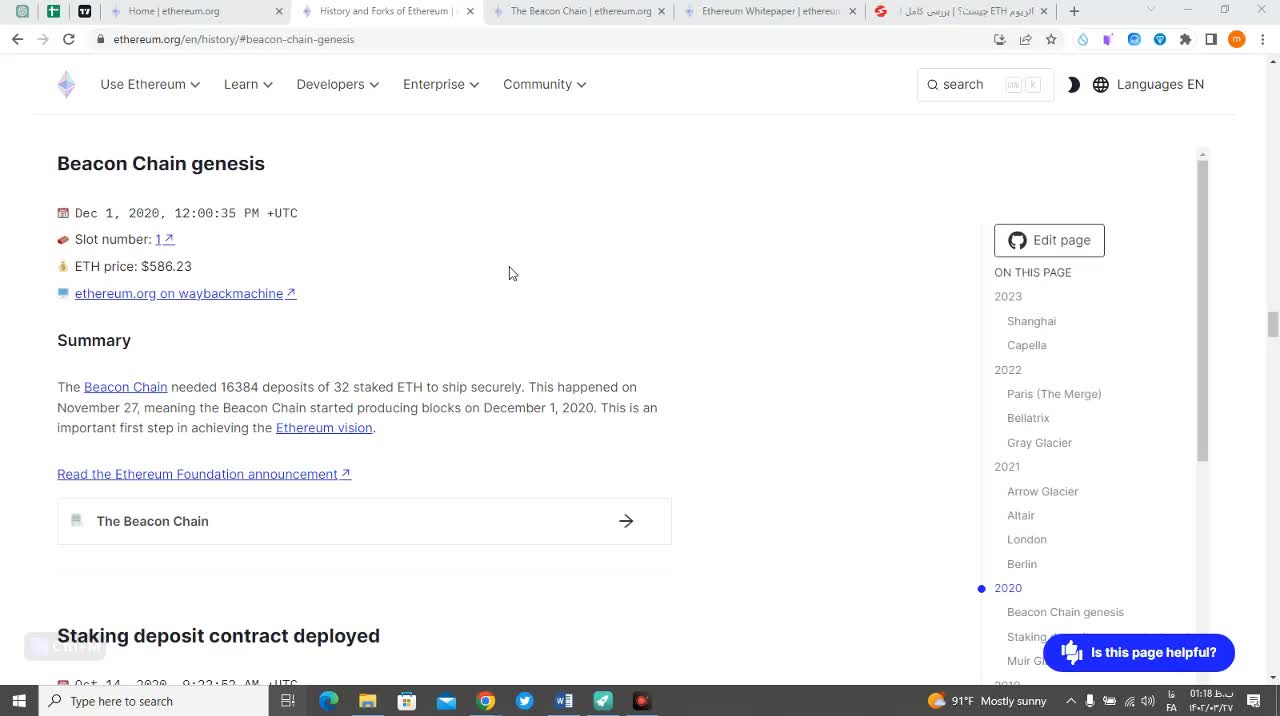Open the Developers dropdown menu
This screenshot has width=1280, height=716.
point(337,85)
